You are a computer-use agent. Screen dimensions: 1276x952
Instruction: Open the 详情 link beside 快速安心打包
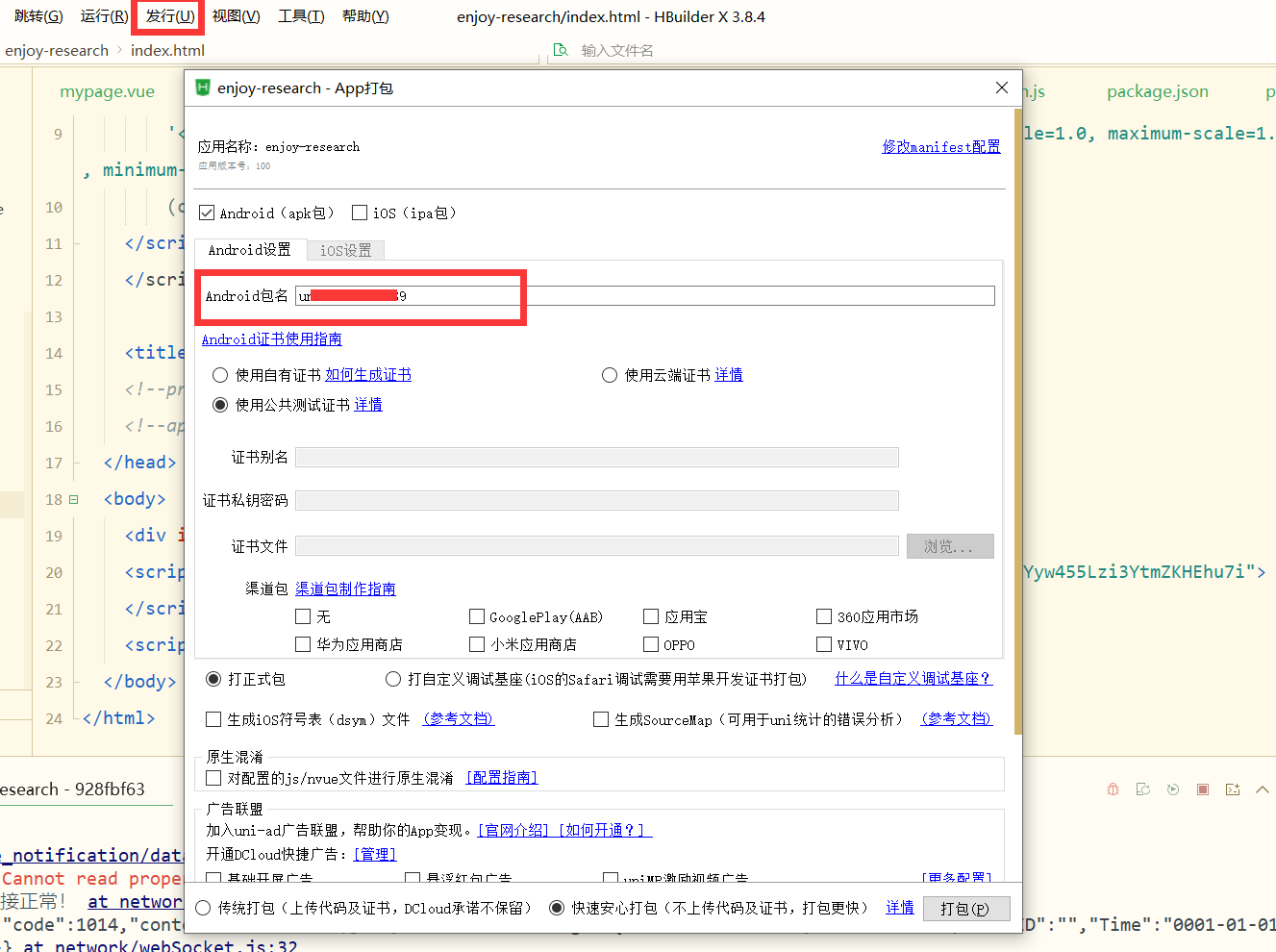tap(900, 908)
